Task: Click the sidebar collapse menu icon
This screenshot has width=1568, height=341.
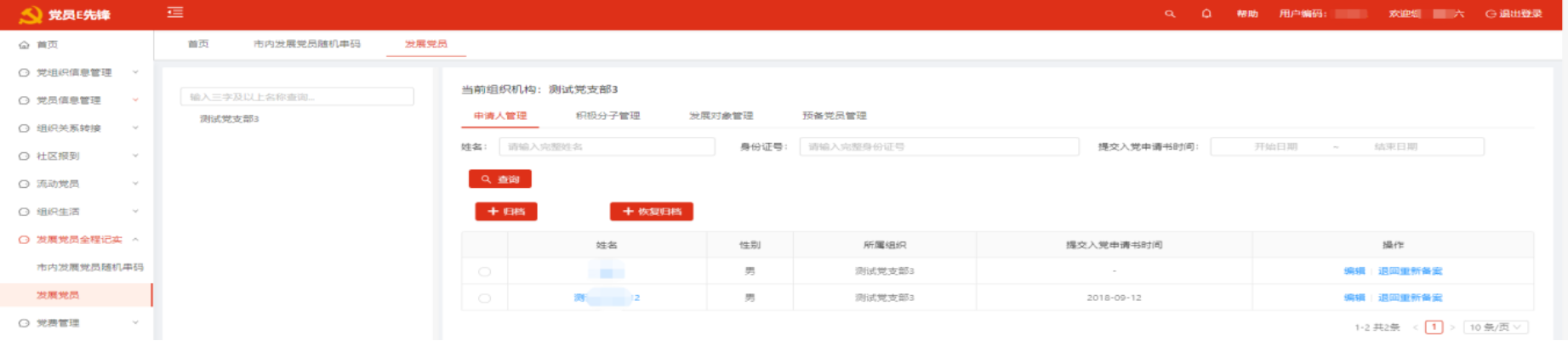Action: [175, 13]
